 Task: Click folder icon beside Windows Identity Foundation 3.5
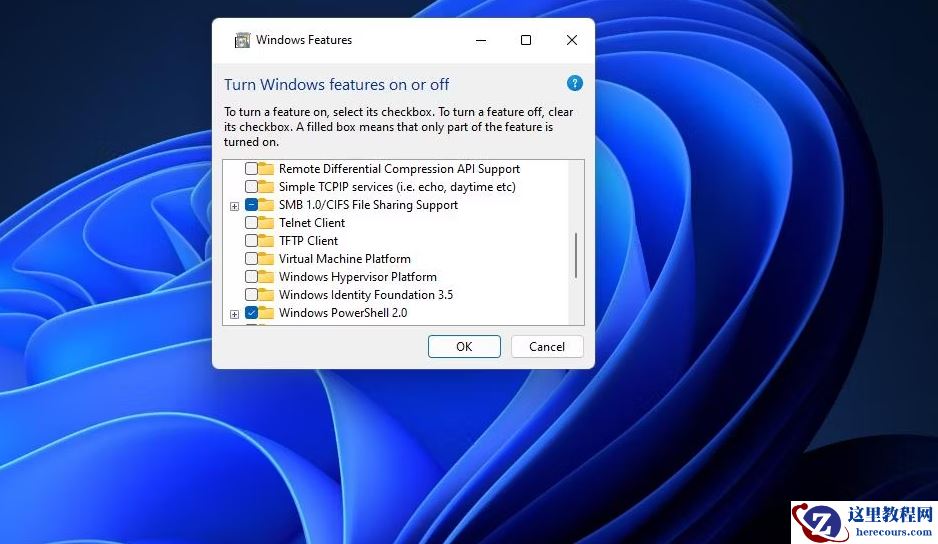click(x=266, y=294)
